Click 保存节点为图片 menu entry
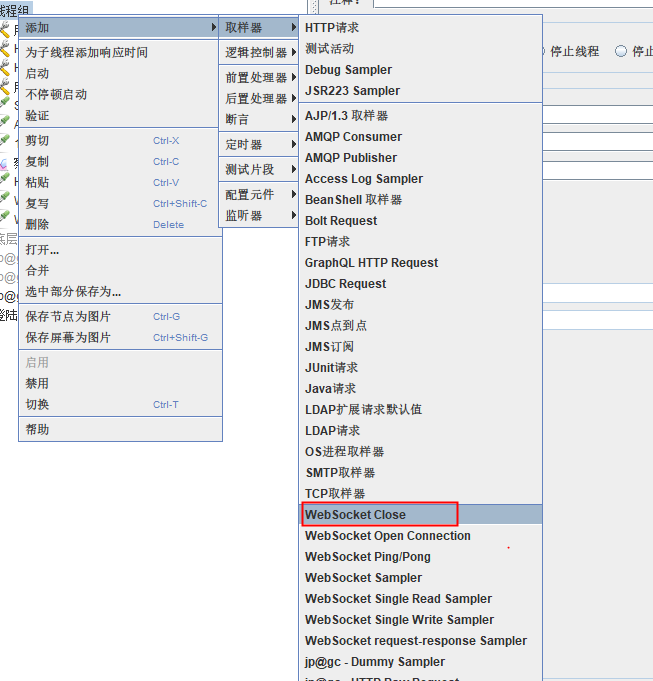 tap(68, 317)
